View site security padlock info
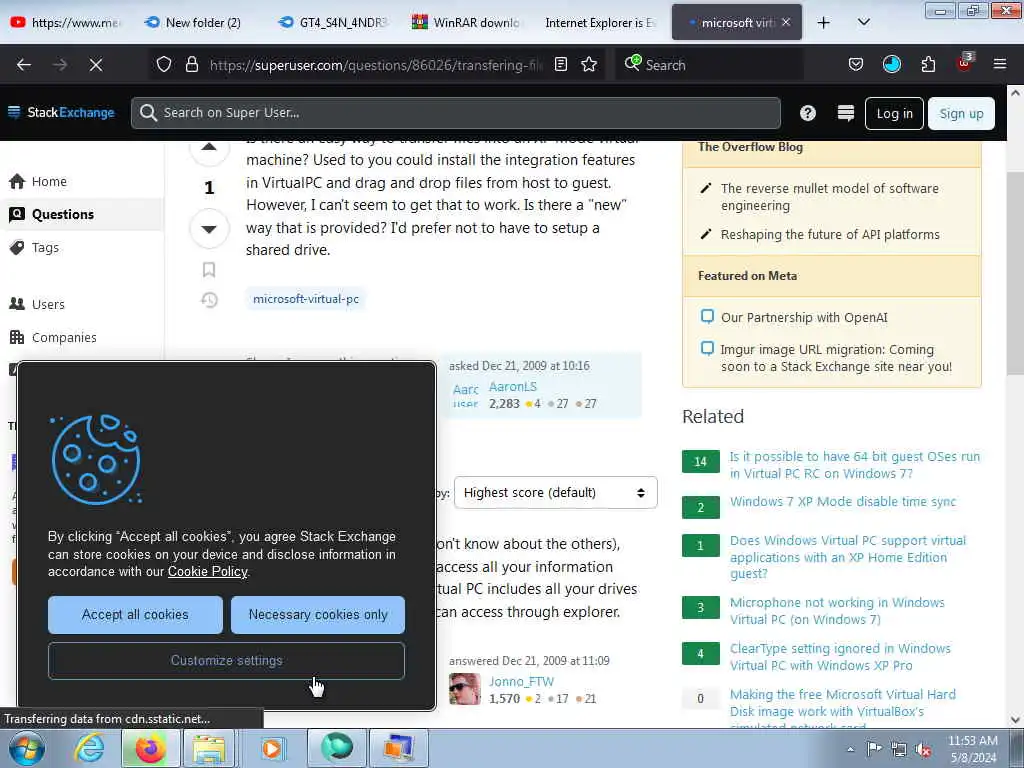The width and height of the screenshot is (1024, 768). [x=191, y=65]
